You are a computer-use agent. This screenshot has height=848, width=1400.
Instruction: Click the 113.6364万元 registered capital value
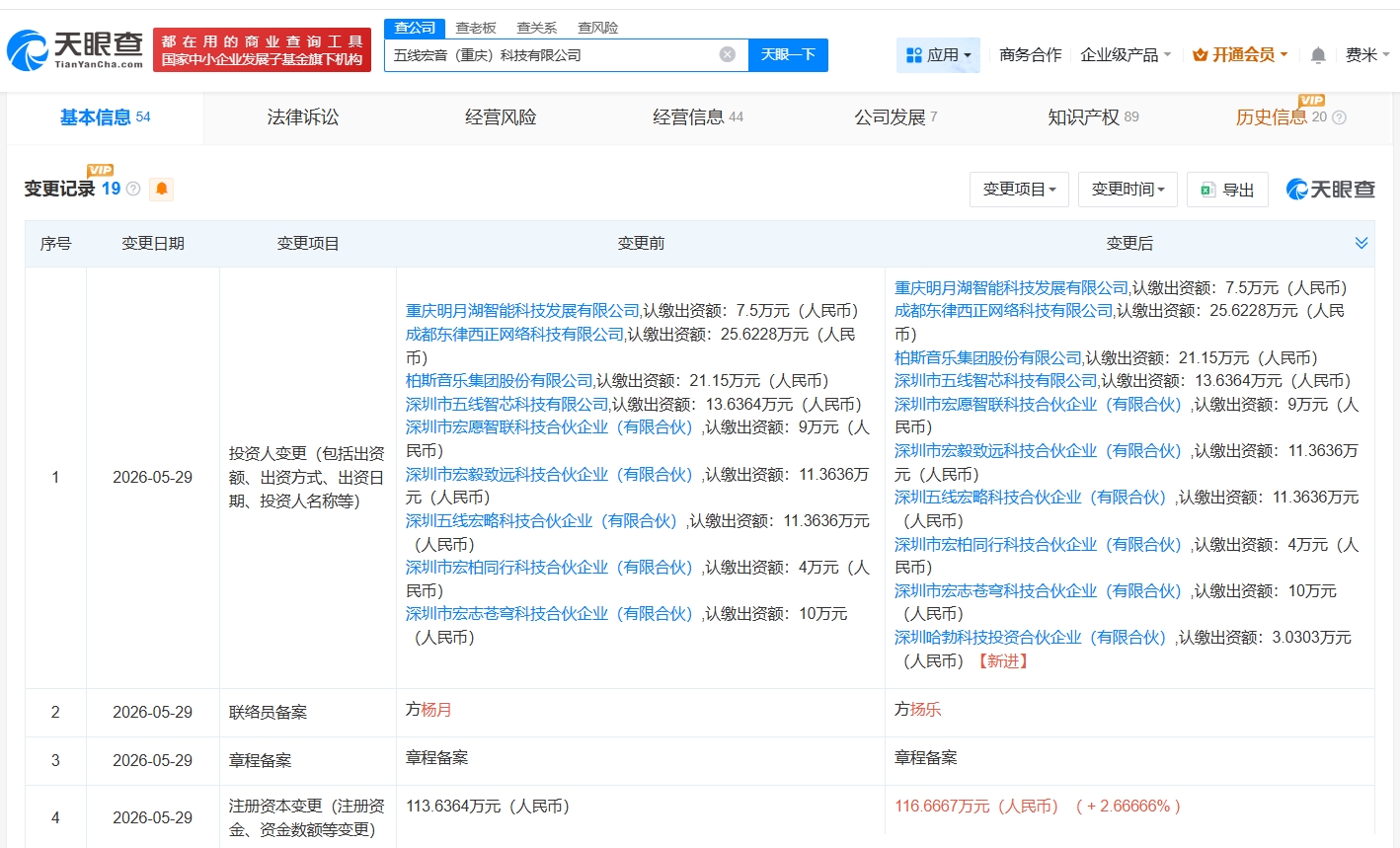click(488, 807)
